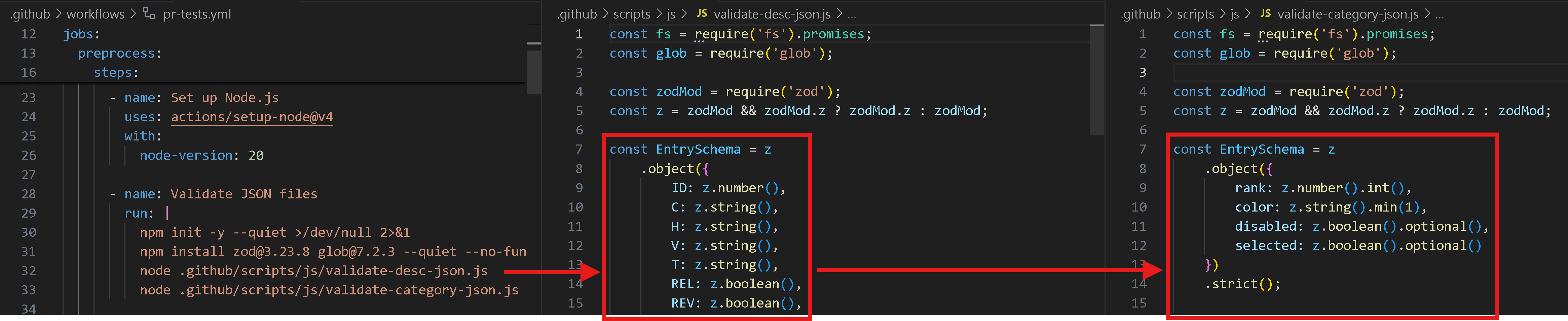
Task: Click 'const glob' line in validate-desc-json.js
Action: (x=721, y=53)
